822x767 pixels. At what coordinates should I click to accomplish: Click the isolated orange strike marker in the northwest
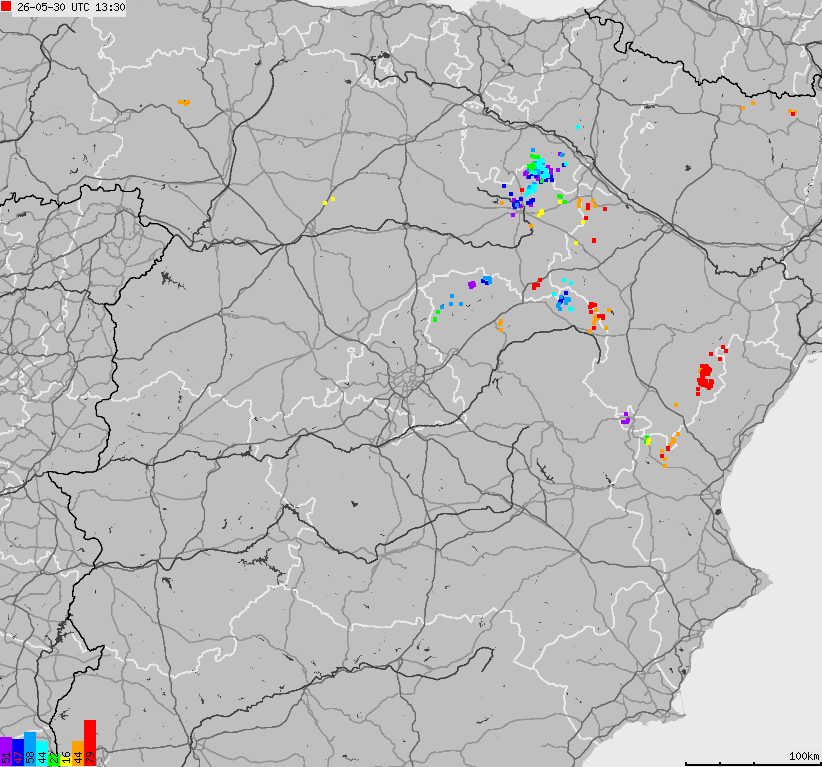pos(184,102)
